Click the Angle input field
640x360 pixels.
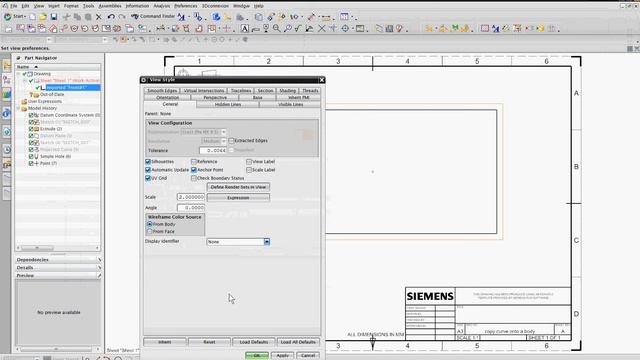[191, 208]
